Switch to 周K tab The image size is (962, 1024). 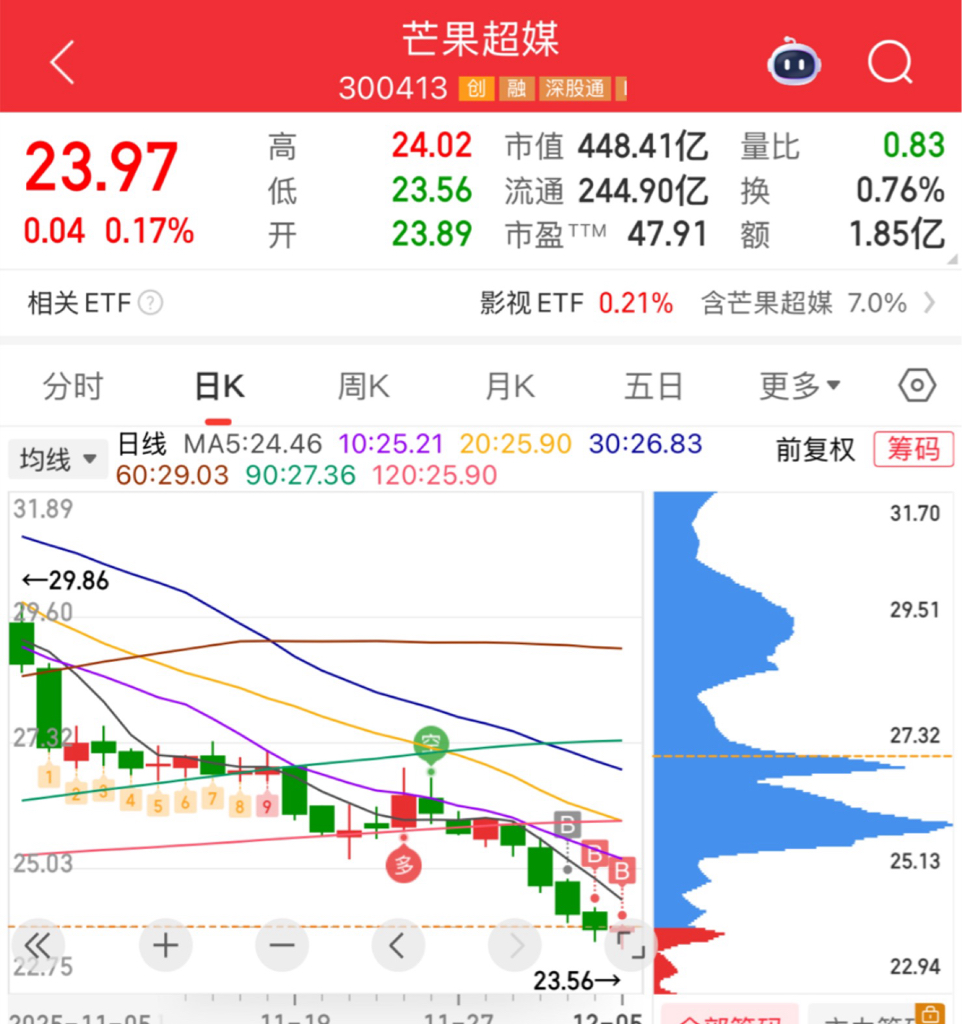point(364,386)
